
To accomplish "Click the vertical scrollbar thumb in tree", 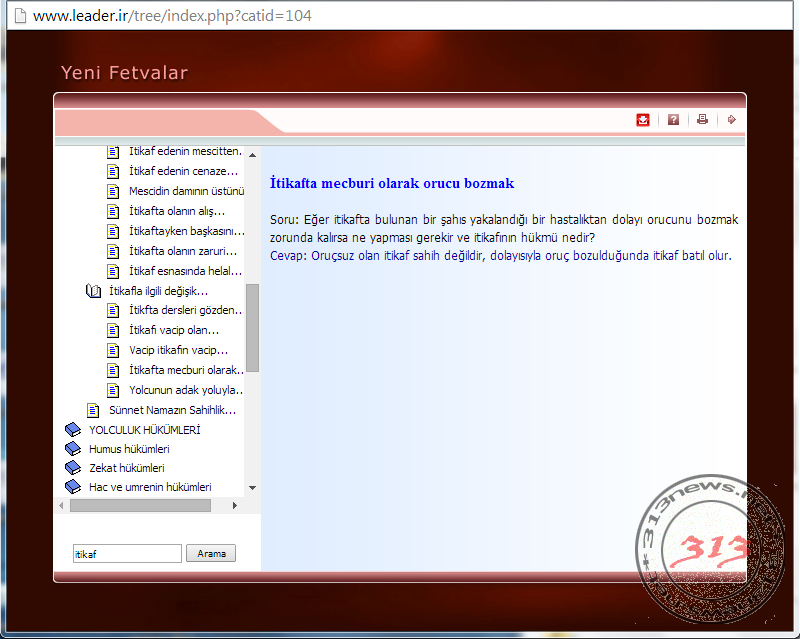I will (x=252, y=328).
